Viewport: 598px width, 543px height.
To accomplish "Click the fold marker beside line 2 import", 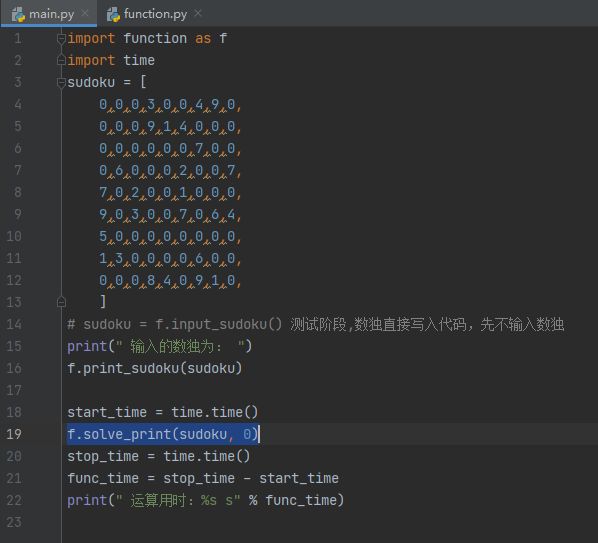I will (61, 61).
